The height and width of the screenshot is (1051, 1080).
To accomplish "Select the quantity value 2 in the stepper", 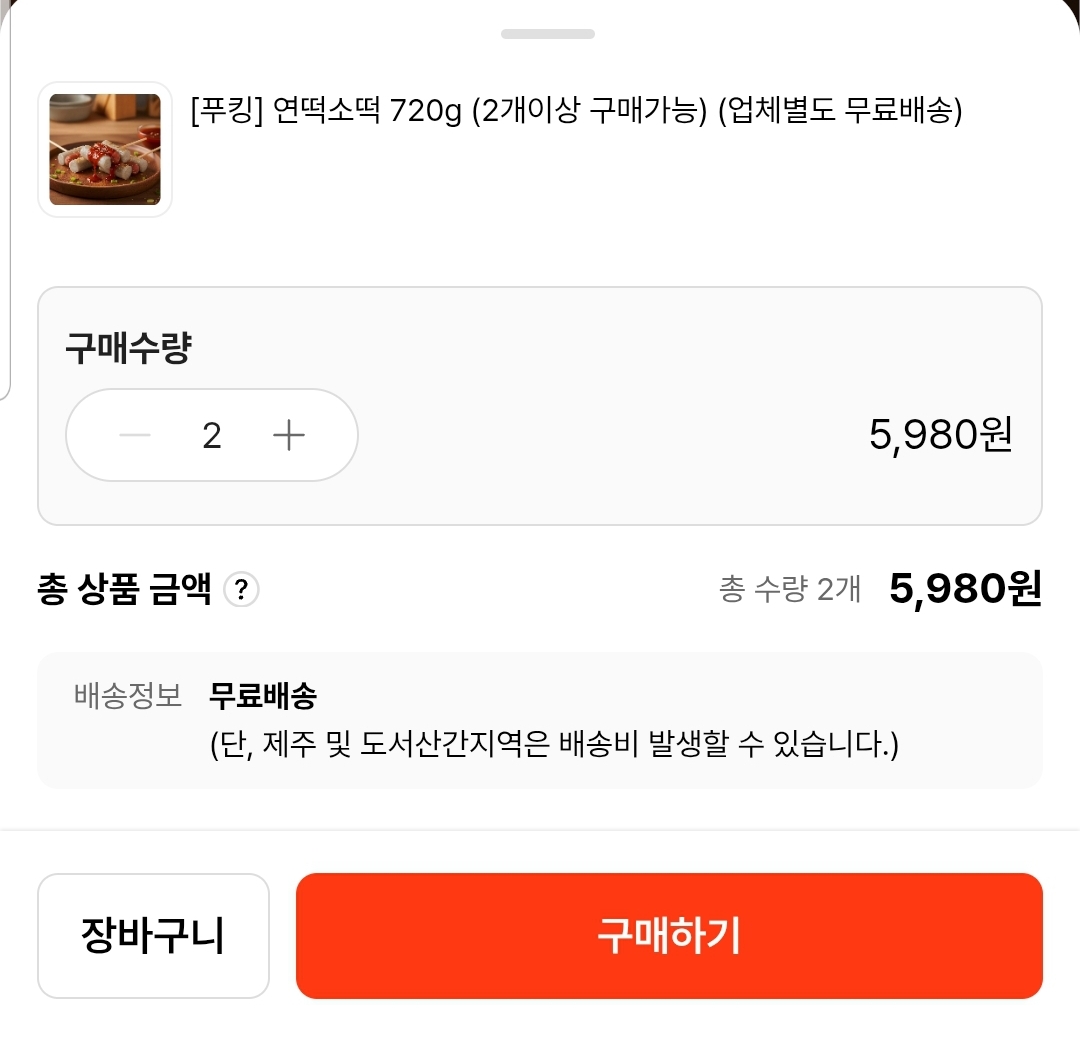I will (x=211, y=435).
